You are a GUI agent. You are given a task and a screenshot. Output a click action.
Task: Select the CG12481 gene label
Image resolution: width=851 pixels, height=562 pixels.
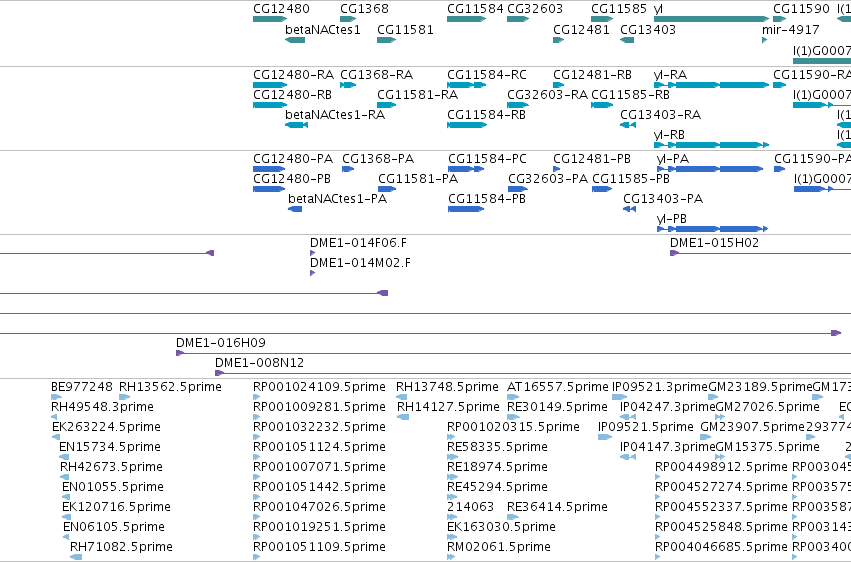[581, 30]
